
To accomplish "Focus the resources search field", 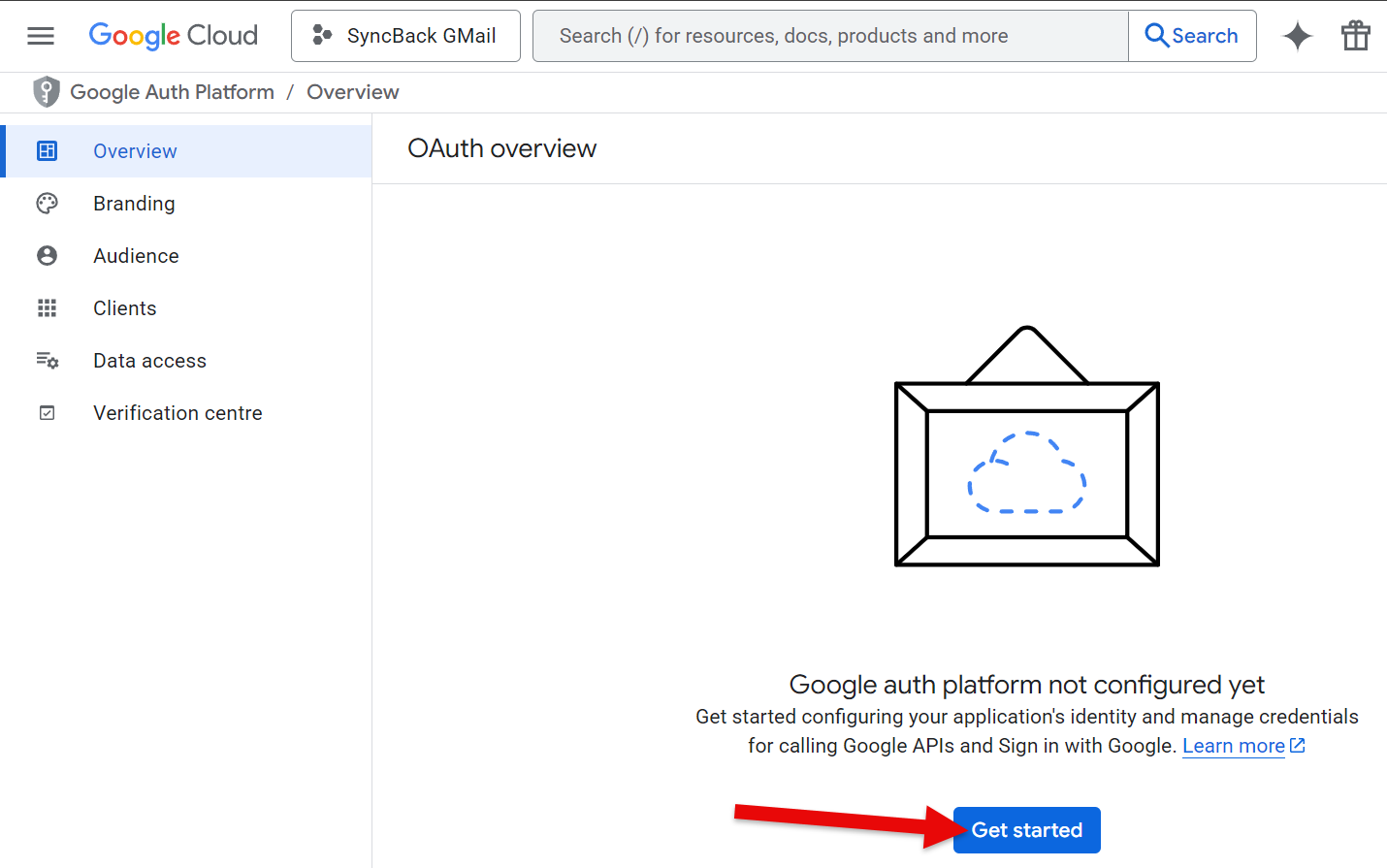I will [829, 36].
